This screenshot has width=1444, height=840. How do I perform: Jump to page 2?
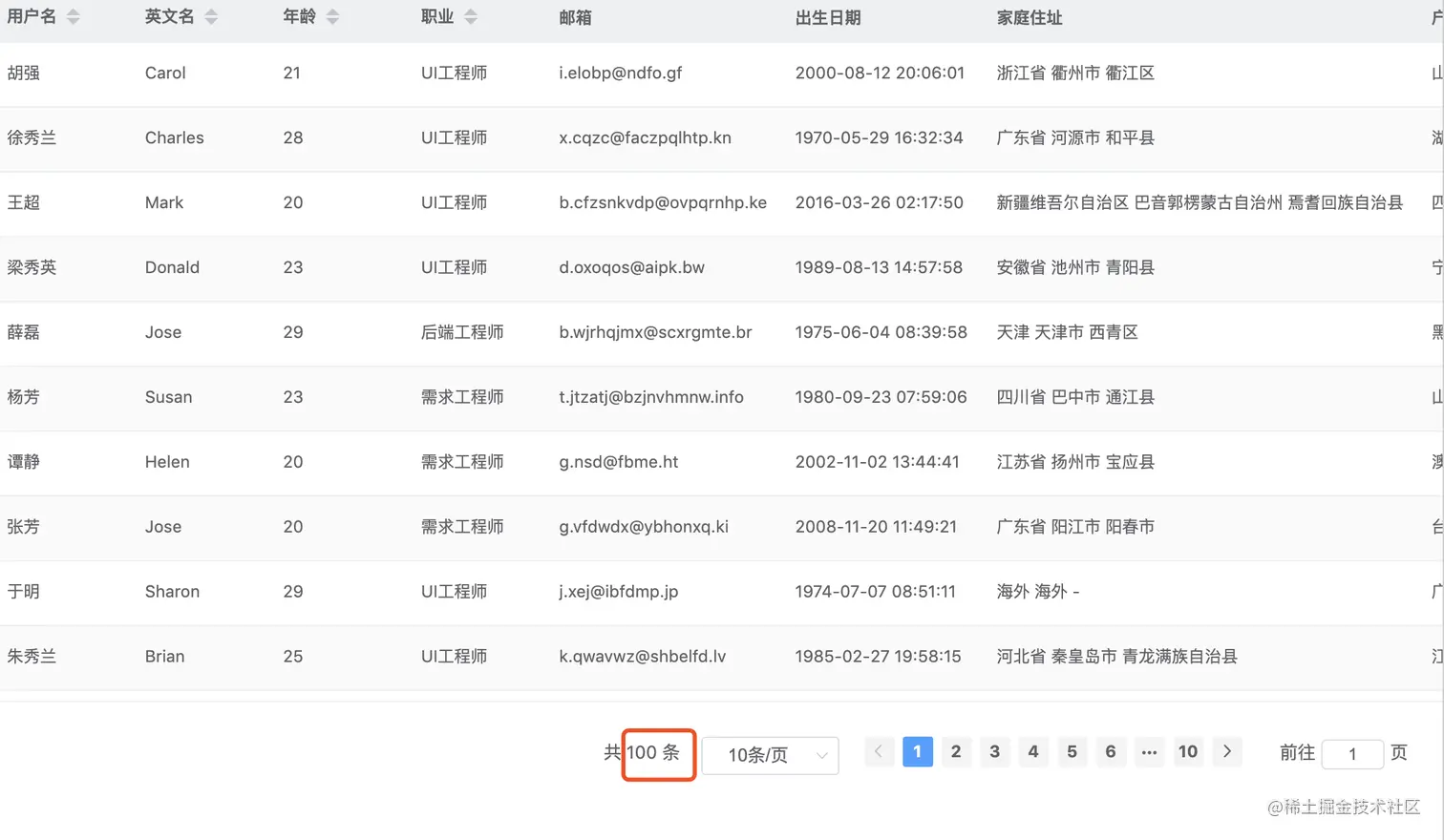click(956, 751)
